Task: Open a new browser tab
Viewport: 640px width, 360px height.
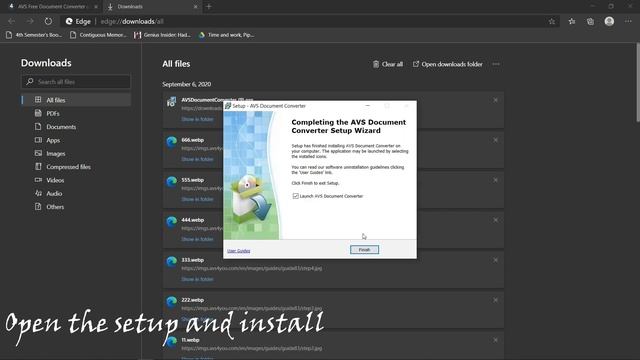Action: 209,7
